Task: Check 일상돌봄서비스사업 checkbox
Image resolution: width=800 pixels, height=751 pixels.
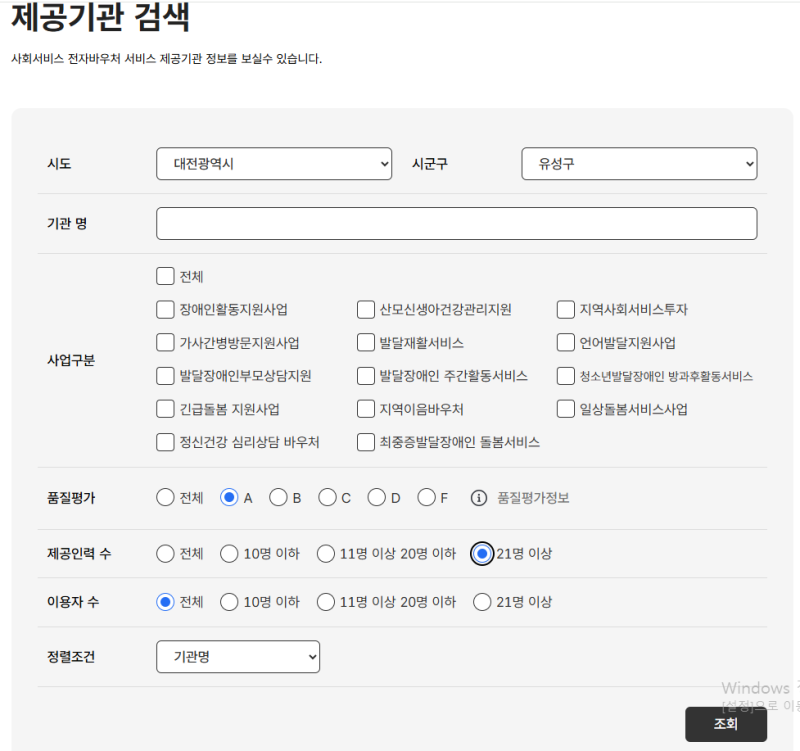Action: [x=566, y=409]
